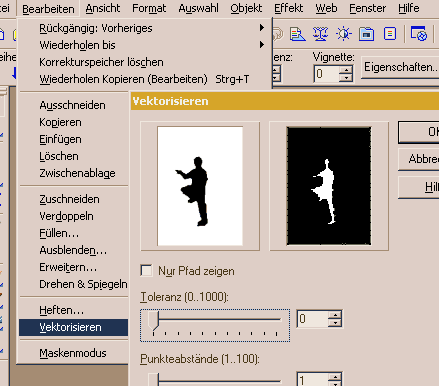Click the color balance scales icon

[x=320, y=34]
